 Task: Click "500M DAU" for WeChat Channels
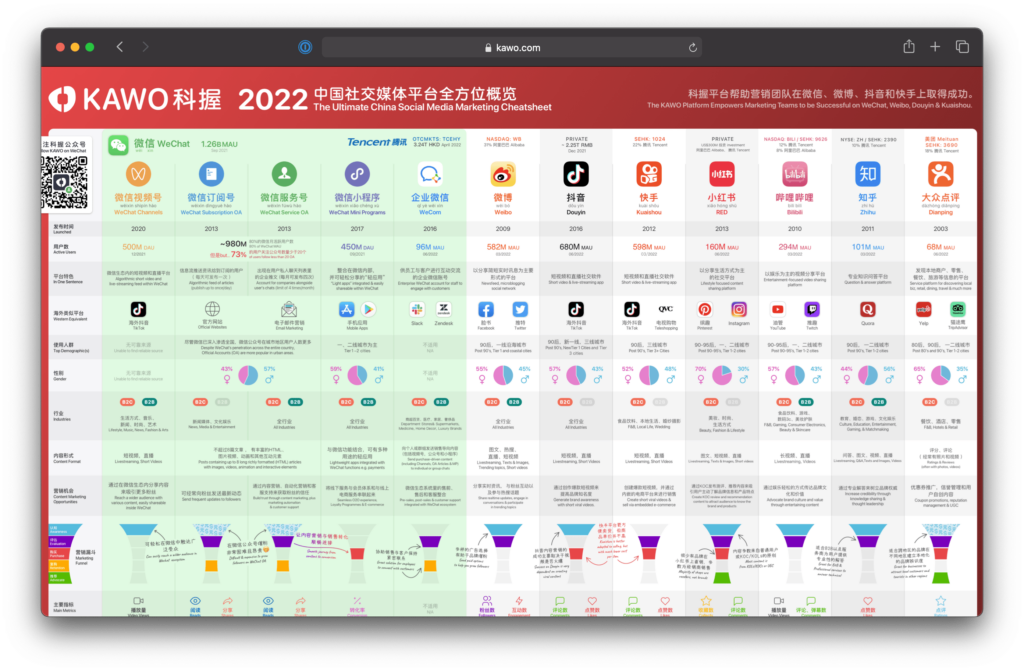pyautogui.click(x=138, y=247)
